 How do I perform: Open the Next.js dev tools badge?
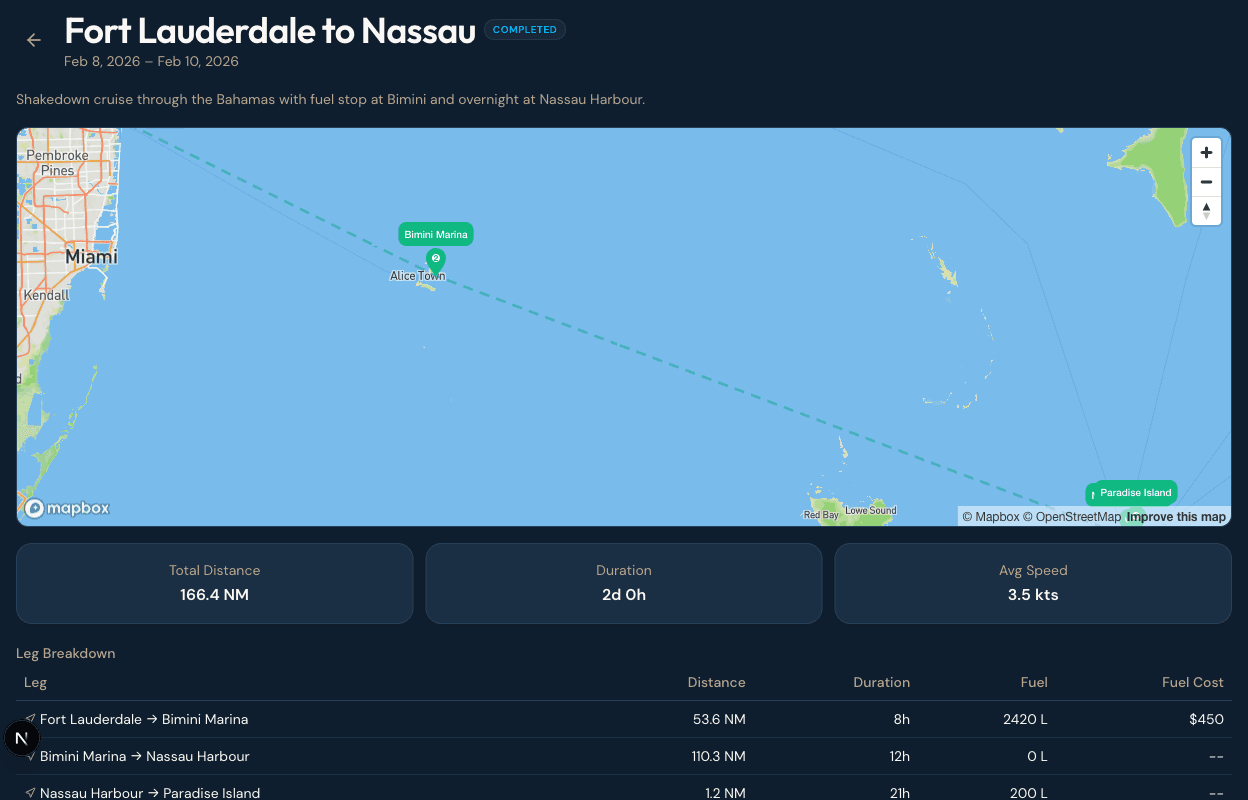tap(22, 739)
